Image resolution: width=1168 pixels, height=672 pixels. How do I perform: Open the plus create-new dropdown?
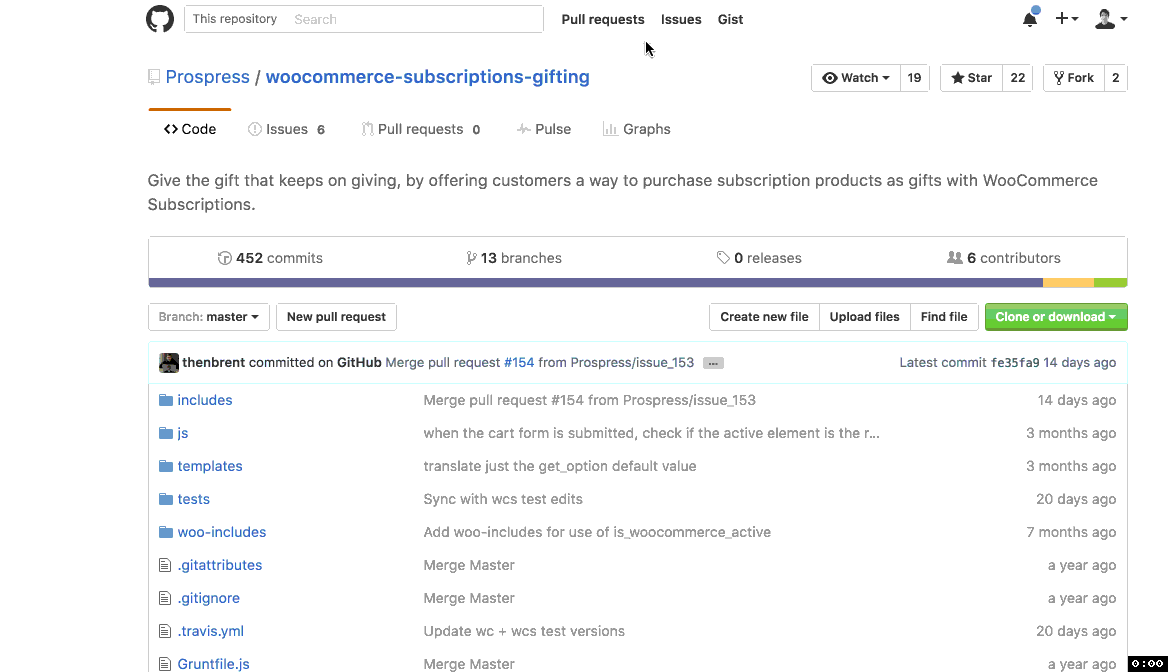(x=1066, y=19)
